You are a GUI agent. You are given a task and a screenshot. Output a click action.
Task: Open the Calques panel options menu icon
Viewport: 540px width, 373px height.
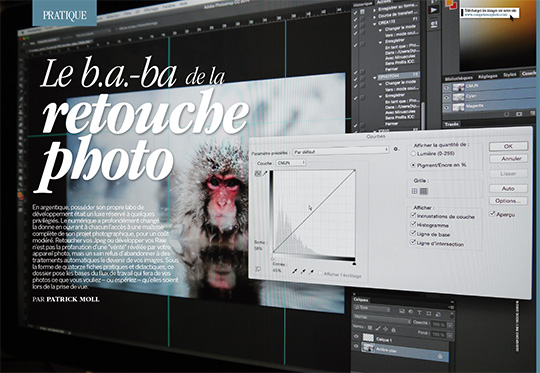click(x=451, y=306)
